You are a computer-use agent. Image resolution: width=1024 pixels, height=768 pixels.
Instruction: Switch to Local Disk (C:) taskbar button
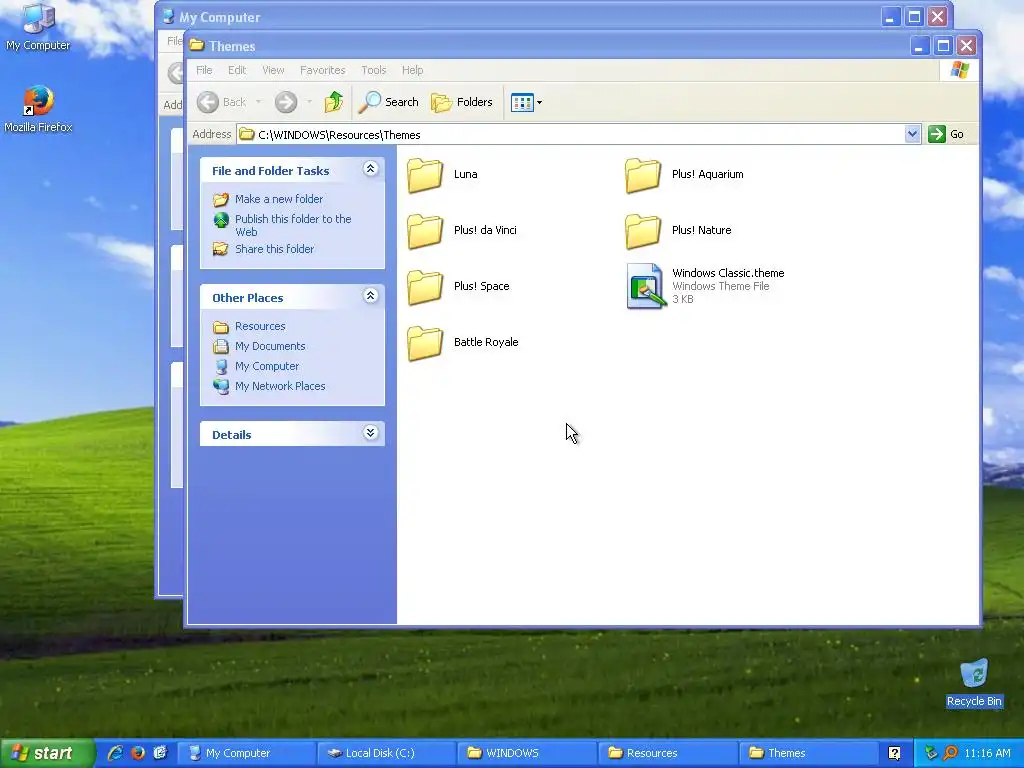pos(386,753)
